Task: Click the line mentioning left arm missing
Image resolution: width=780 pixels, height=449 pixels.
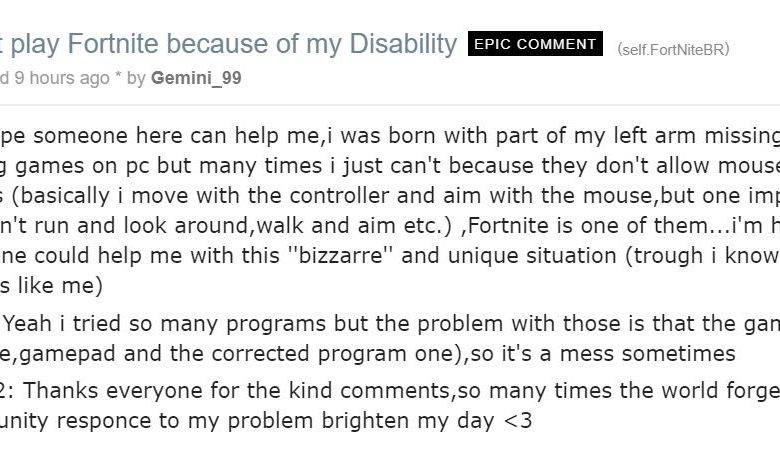Action: tap(390, 136)
